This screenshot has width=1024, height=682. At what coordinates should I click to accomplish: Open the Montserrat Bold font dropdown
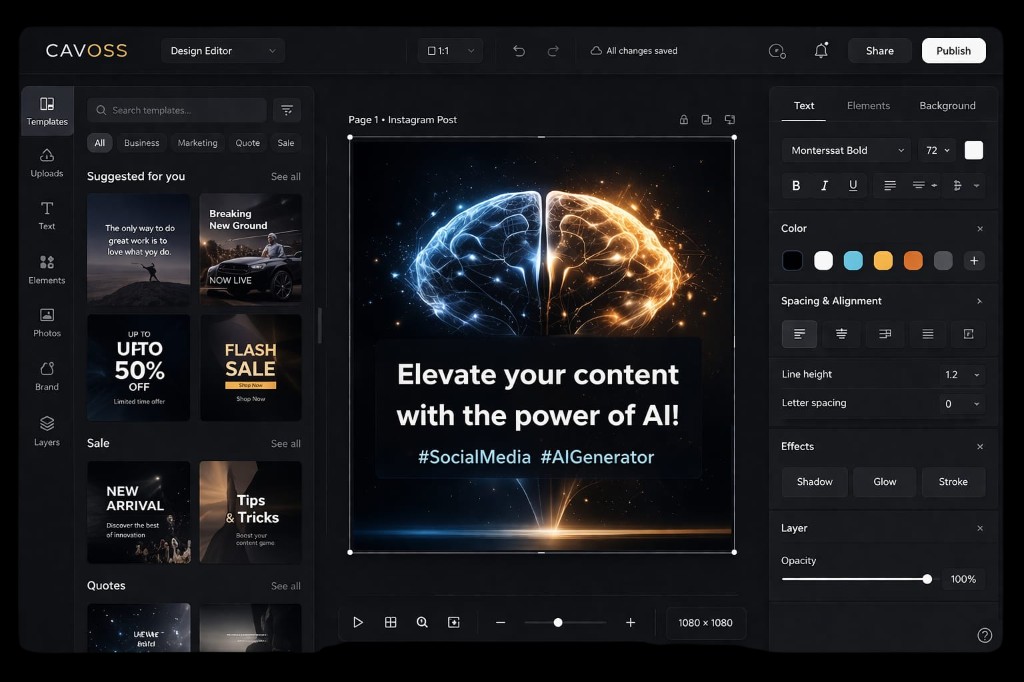point(845,150)
